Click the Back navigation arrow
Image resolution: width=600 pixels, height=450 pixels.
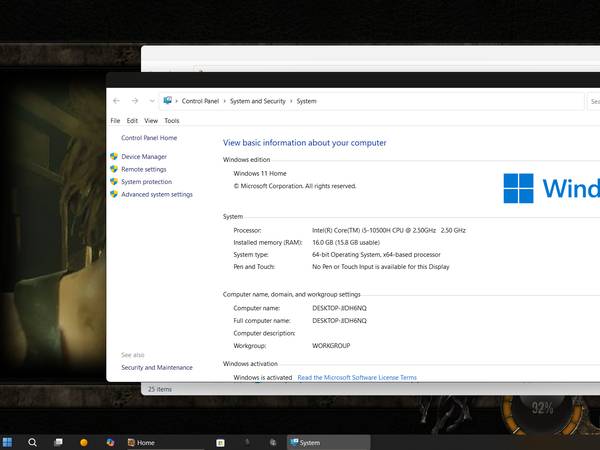(117, 101)
